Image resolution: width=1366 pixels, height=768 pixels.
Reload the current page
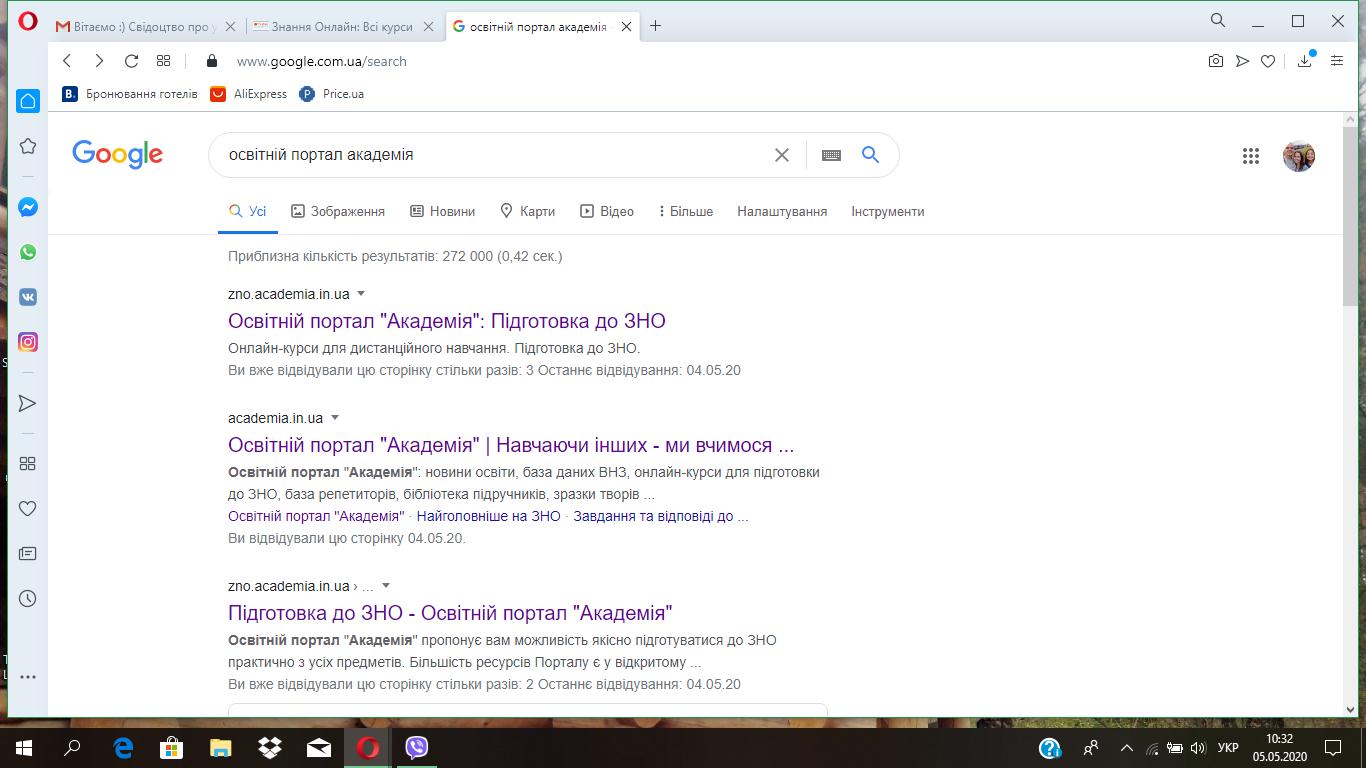coord(131,61)
